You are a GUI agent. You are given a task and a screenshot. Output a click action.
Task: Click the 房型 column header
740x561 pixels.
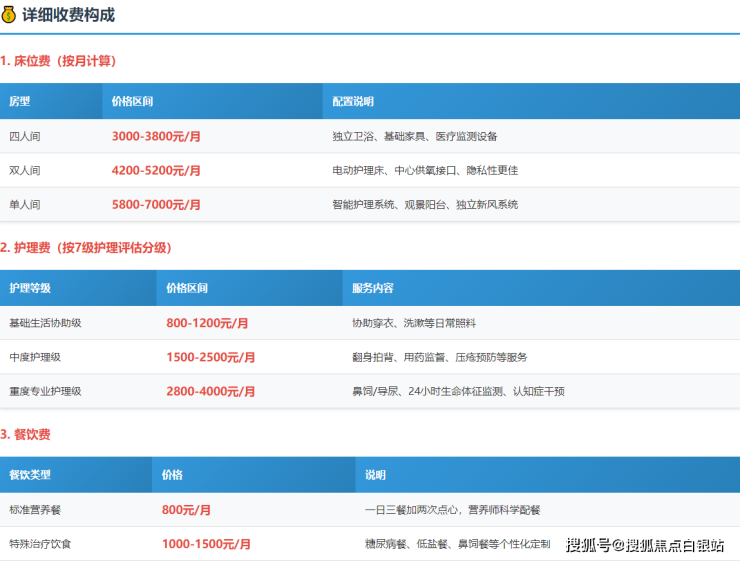[20, 102]
